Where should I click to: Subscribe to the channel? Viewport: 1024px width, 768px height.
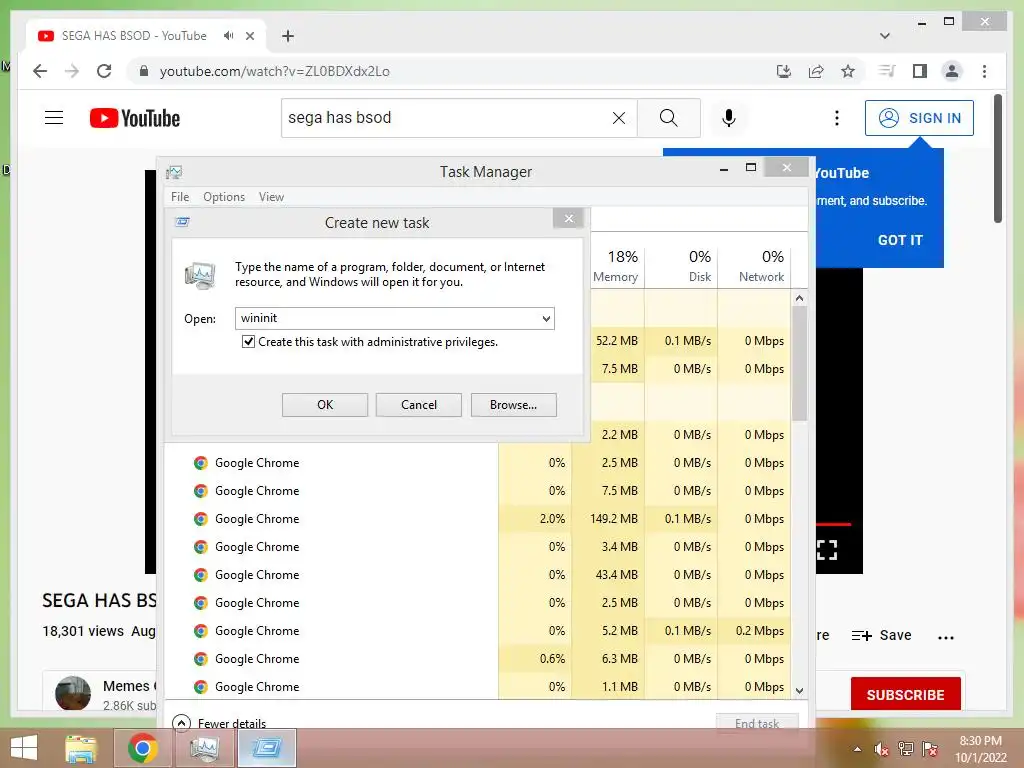905,695
